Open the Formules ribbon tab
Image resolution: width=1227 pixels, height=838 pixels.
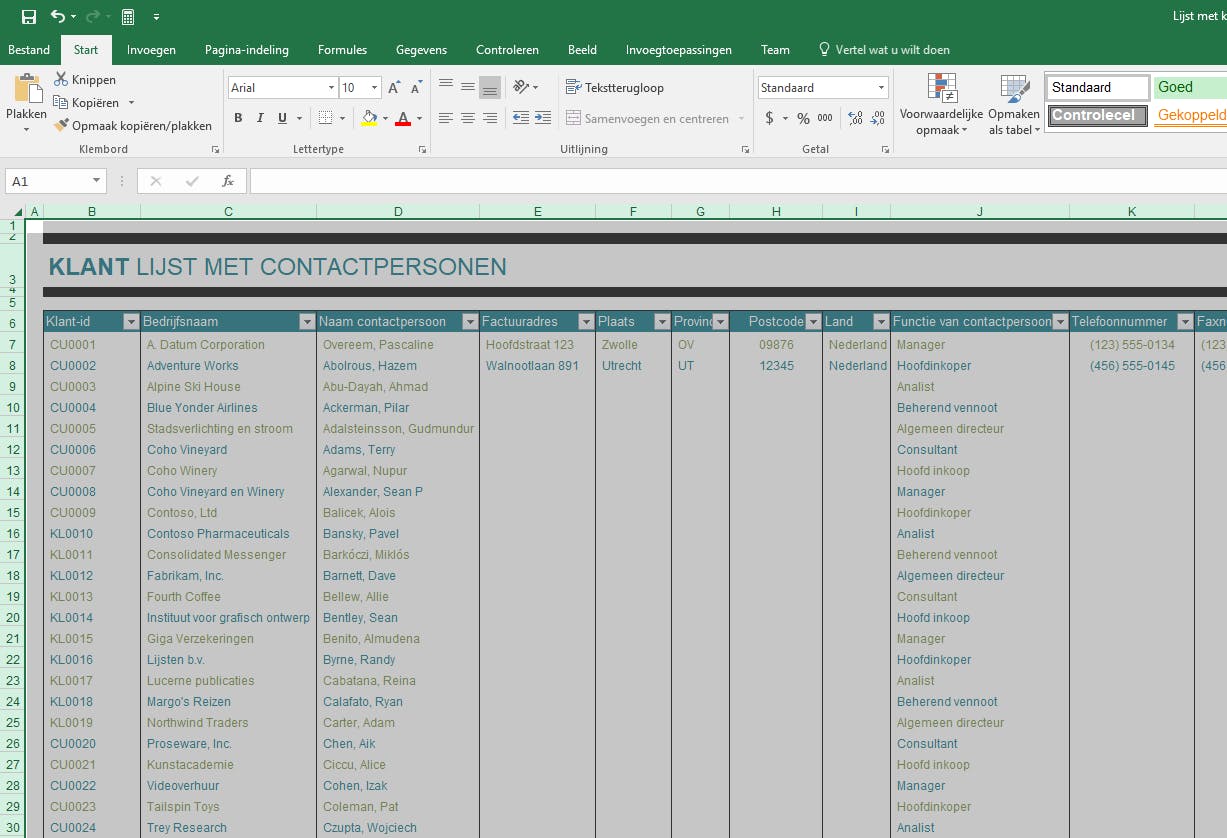(342, 50)
